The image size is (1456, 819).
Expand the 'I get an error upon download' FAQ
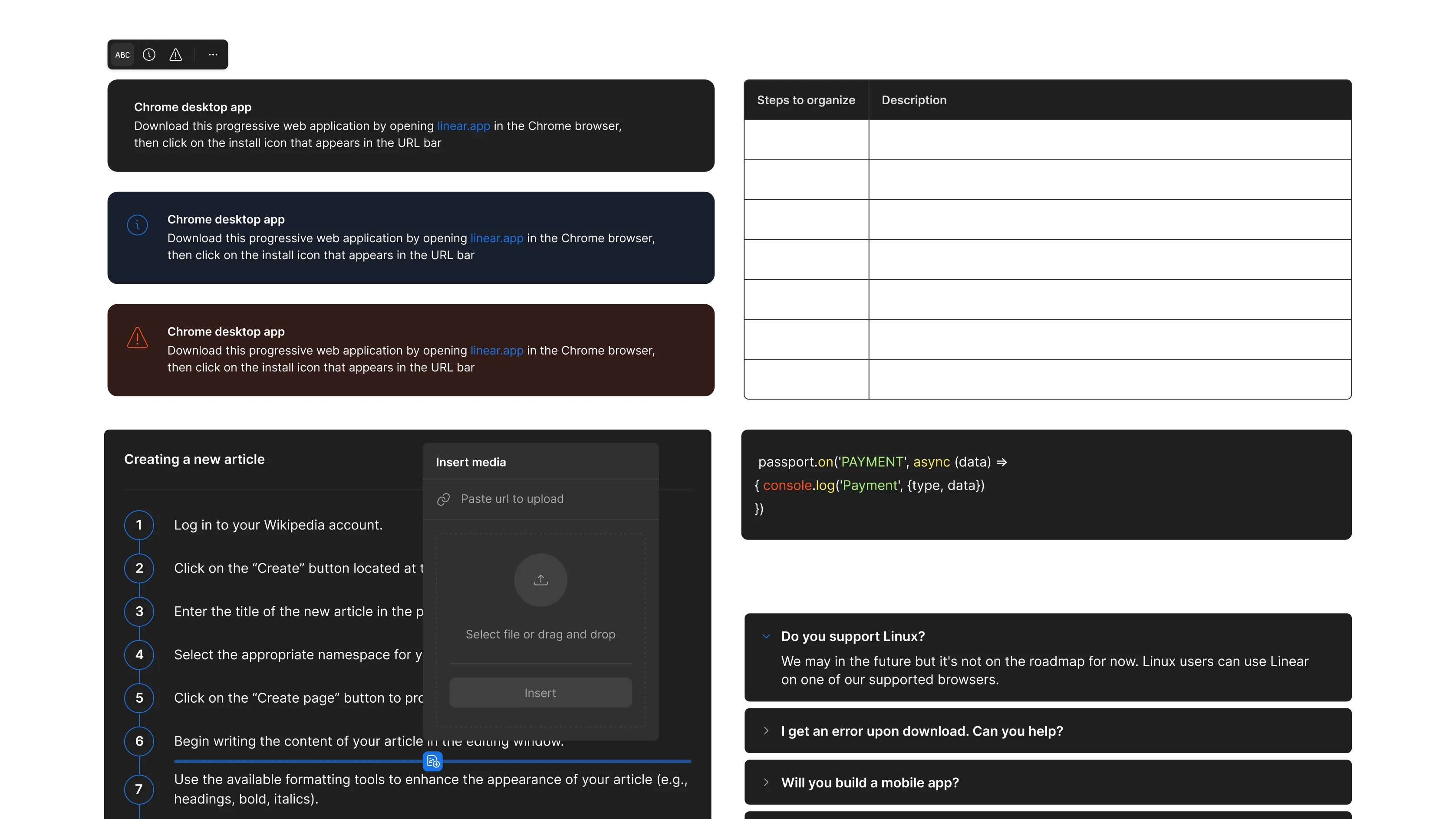click(x=922, y=731)
